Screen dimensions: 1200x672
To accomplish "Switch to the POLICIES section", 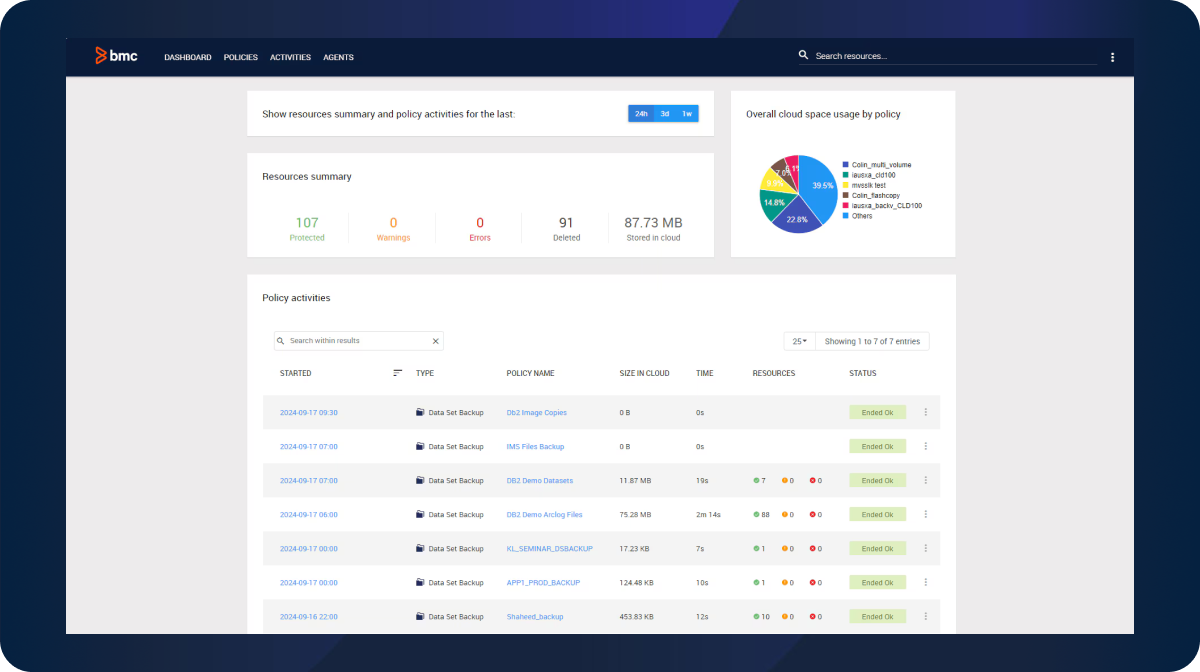I will point(240,57).
